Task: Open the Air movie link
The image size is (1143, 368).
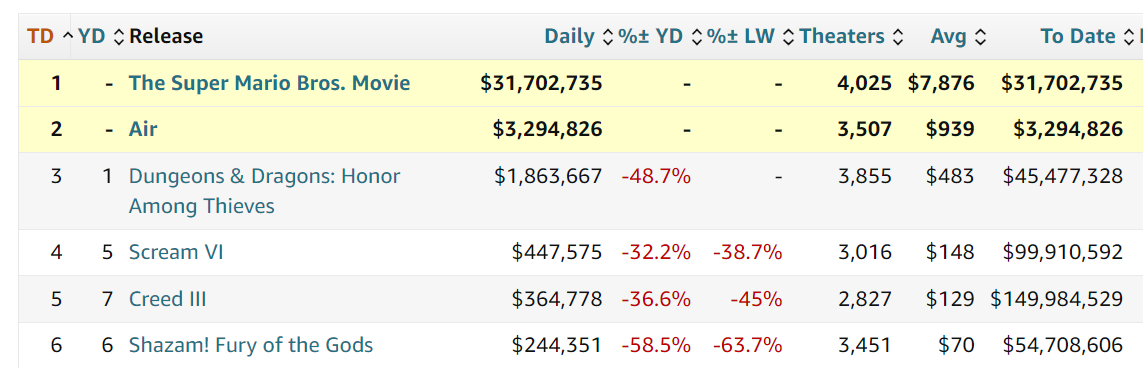Action: (x=143, y=130)
